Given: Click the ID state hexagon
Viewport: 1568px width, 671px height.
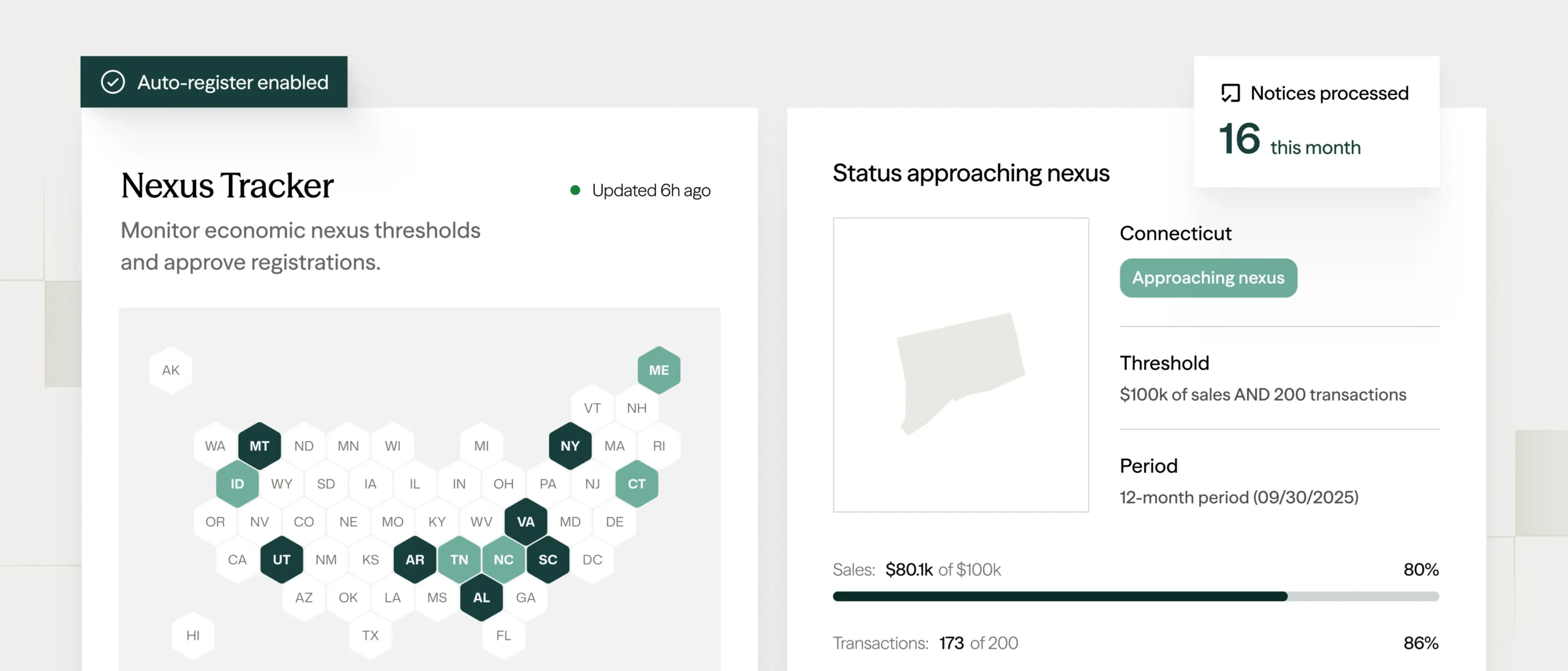Looking at the screenshot, I should [x=237, y=484].
